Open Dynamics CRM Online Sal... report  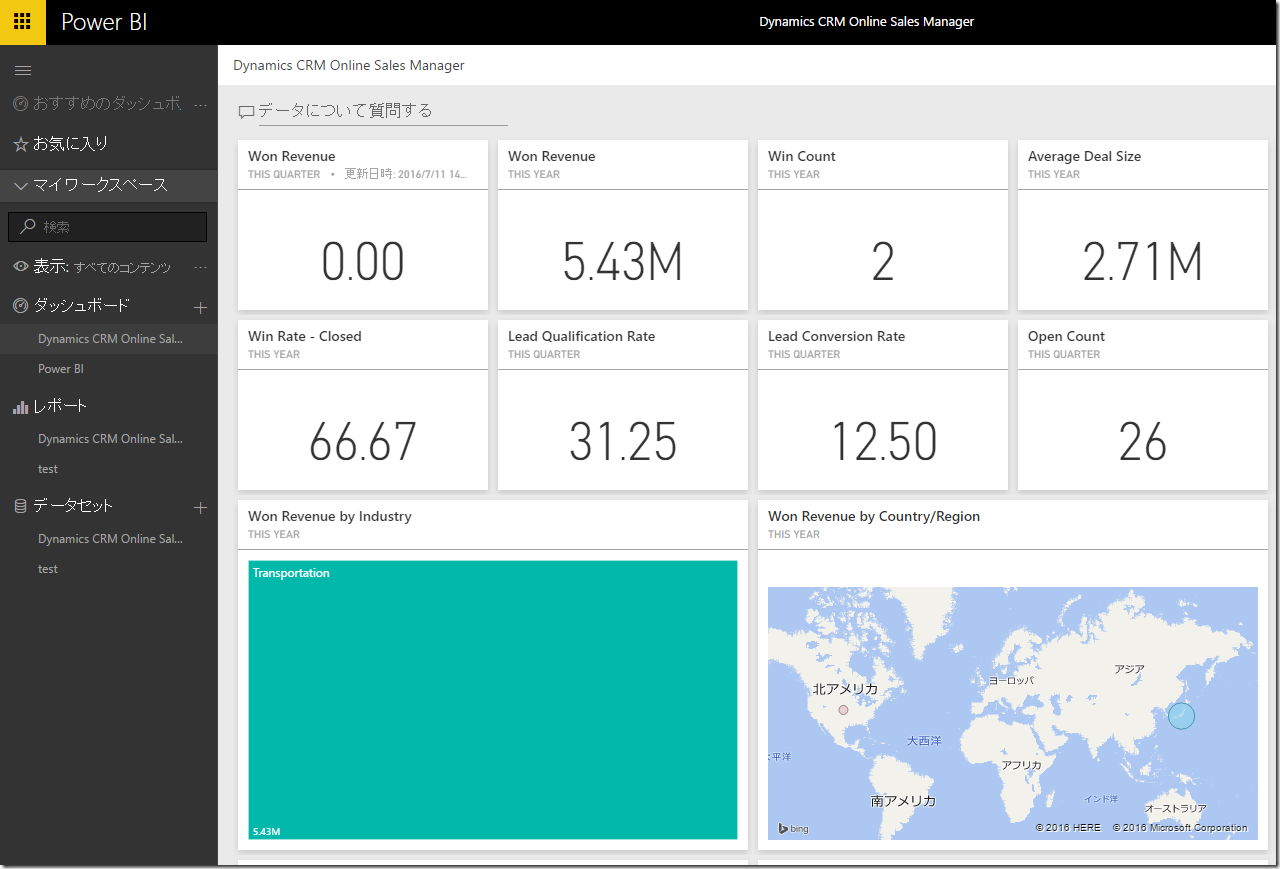pos(108,439)
